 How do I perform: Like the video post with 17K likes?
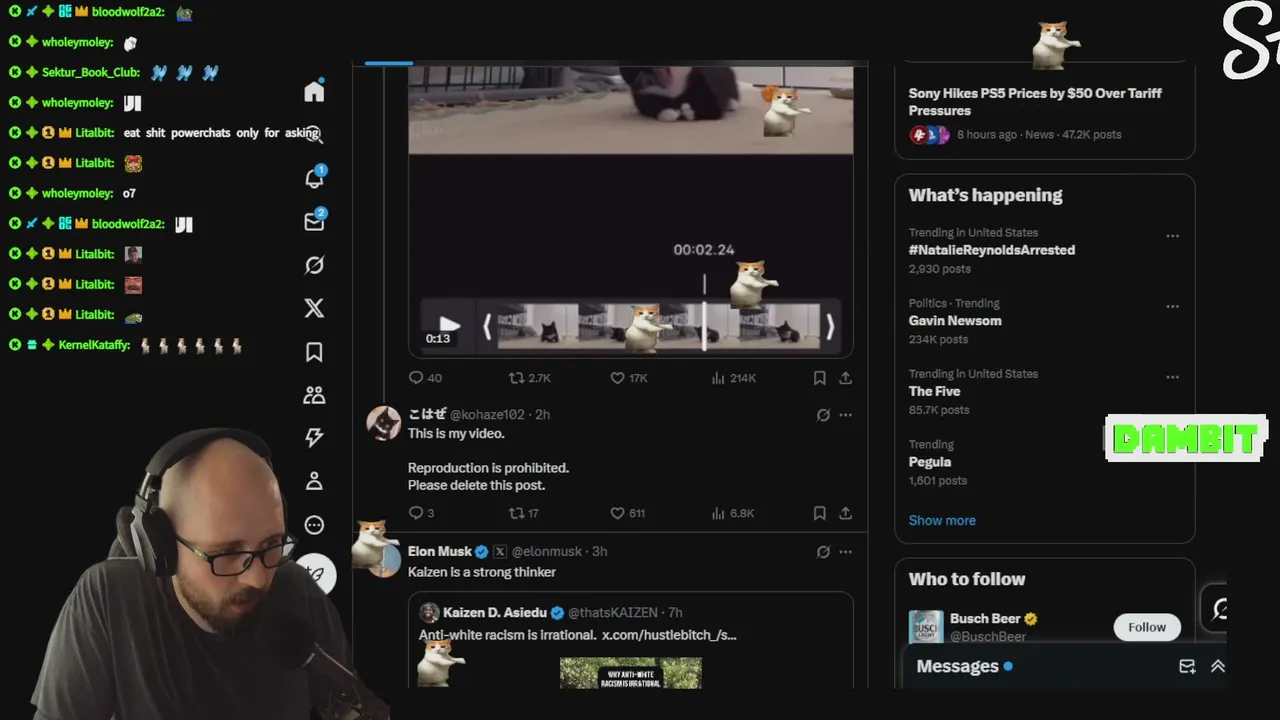(629, 378)
